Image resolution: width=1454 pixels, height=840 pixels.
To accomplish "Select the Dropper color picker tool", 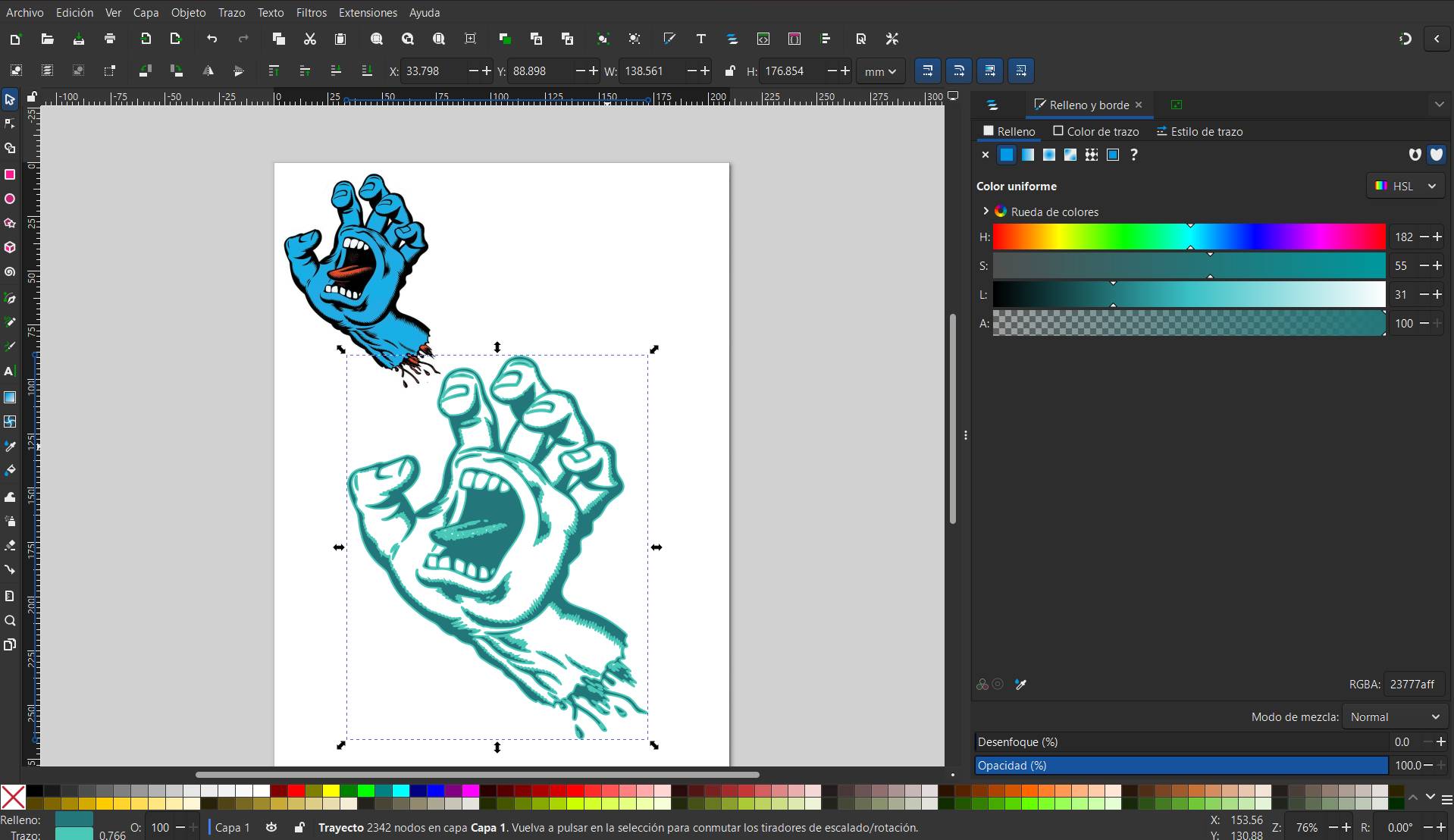I will [x=10, y=447].
